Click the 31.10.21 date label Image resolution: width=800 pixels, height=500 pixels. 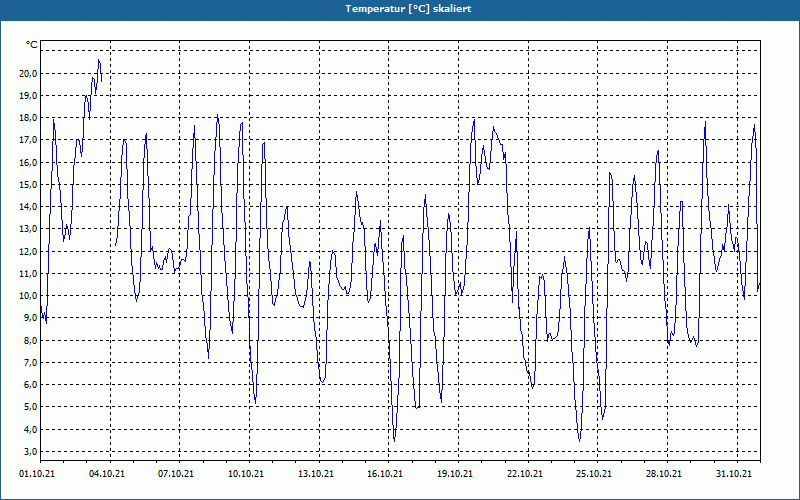(734, 474)
